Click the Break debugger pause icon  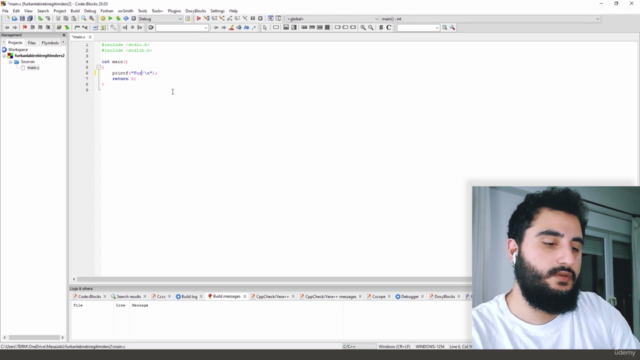tap(253, 18)
